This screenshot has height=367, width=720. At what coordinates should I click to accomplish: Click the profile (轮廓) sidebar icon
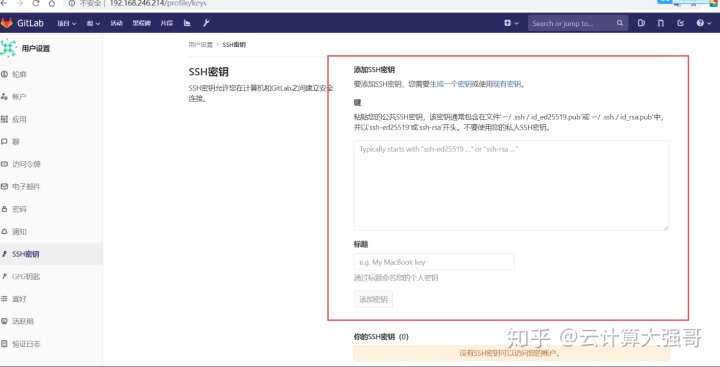pos(5,74)
